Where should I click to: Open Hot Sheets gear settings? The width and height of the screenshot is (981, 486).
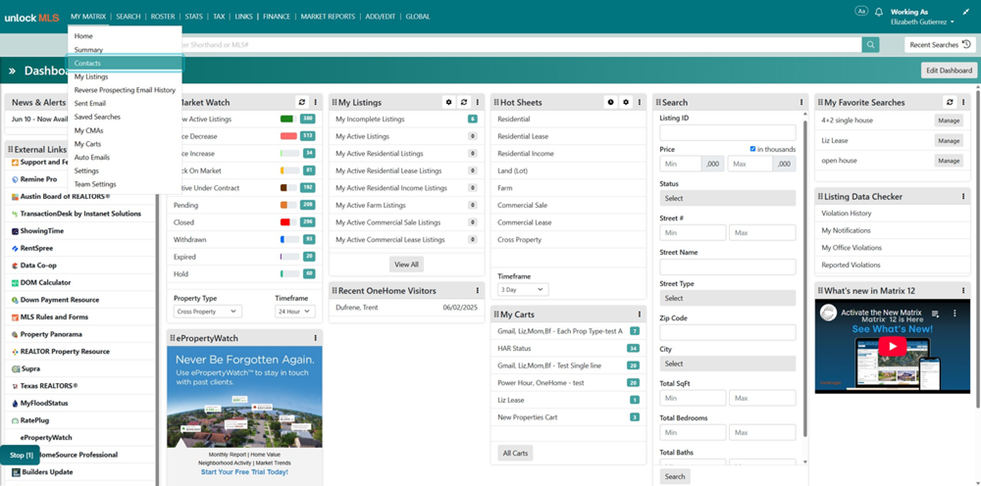626,102
